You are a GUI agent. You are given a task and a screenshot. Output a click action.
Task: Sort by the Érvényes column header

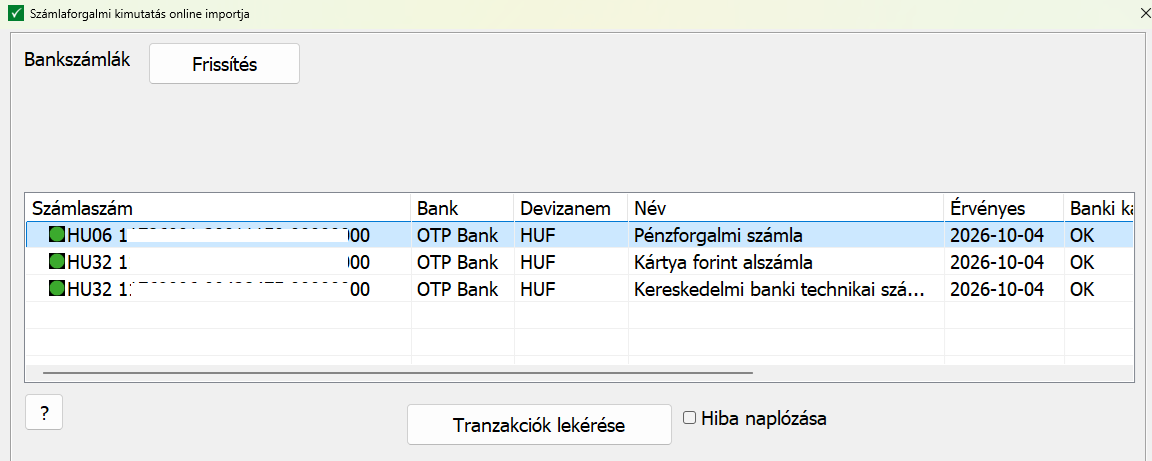(x=1004, y=208)
